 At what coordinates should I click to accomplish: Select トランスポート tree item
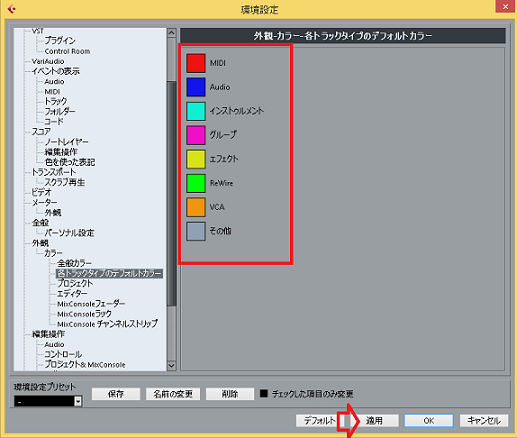pos(54,172)
